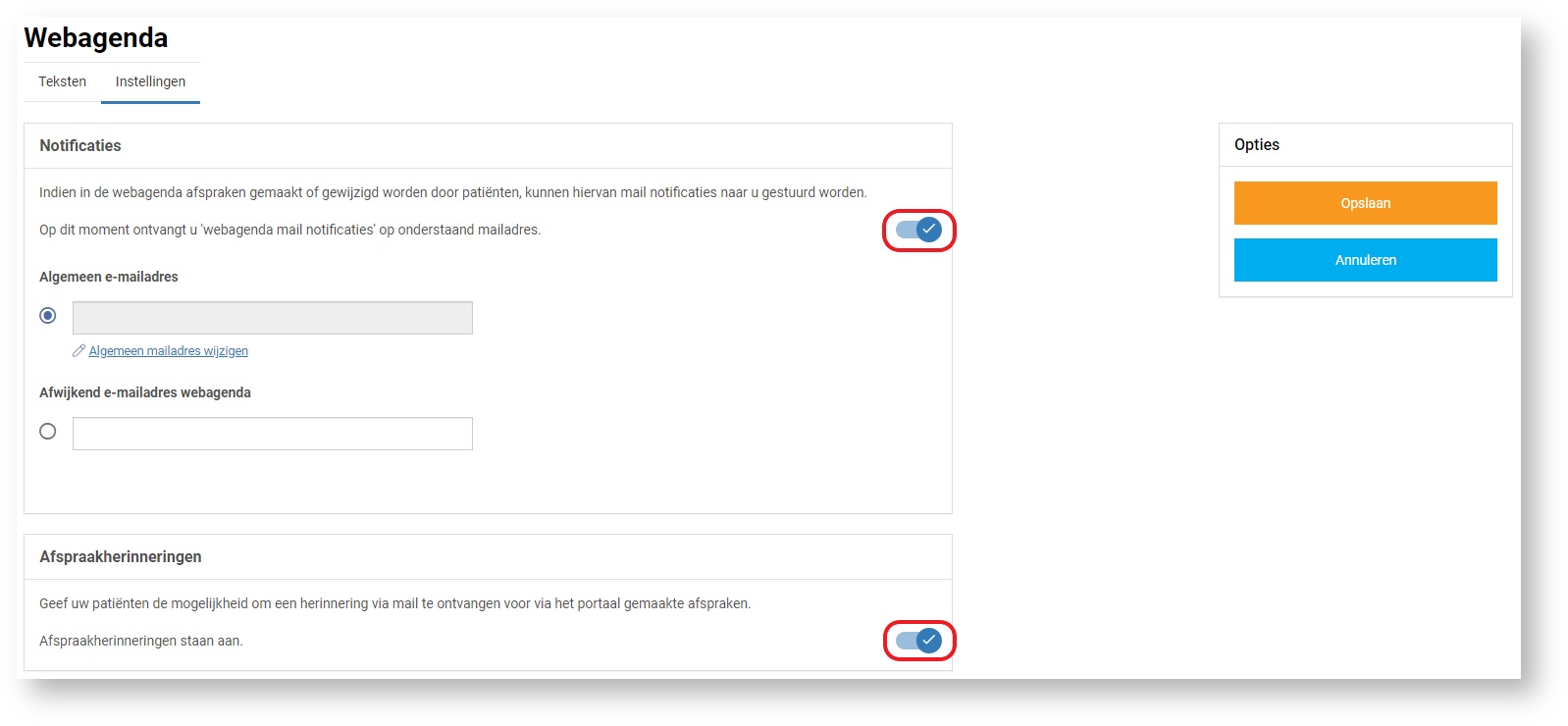
Task: Click the 'Afspraakherinneringen staan aan' status text
Action: click(x=141, y=641)
